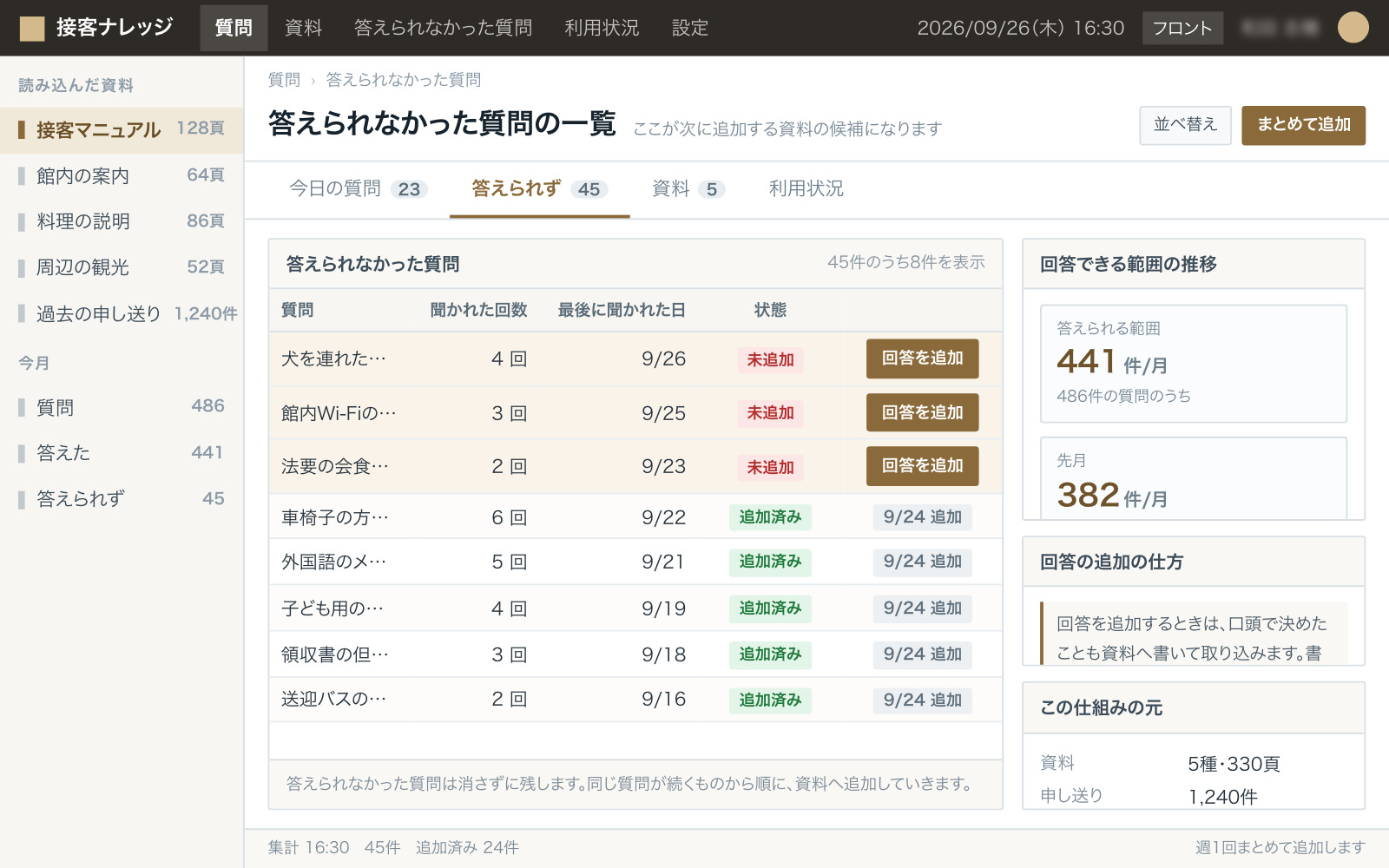Viewport: 1389px width, 868px height.
Task: Click the 週1回まとめて追加します footer text
Action: (1280, 848)
